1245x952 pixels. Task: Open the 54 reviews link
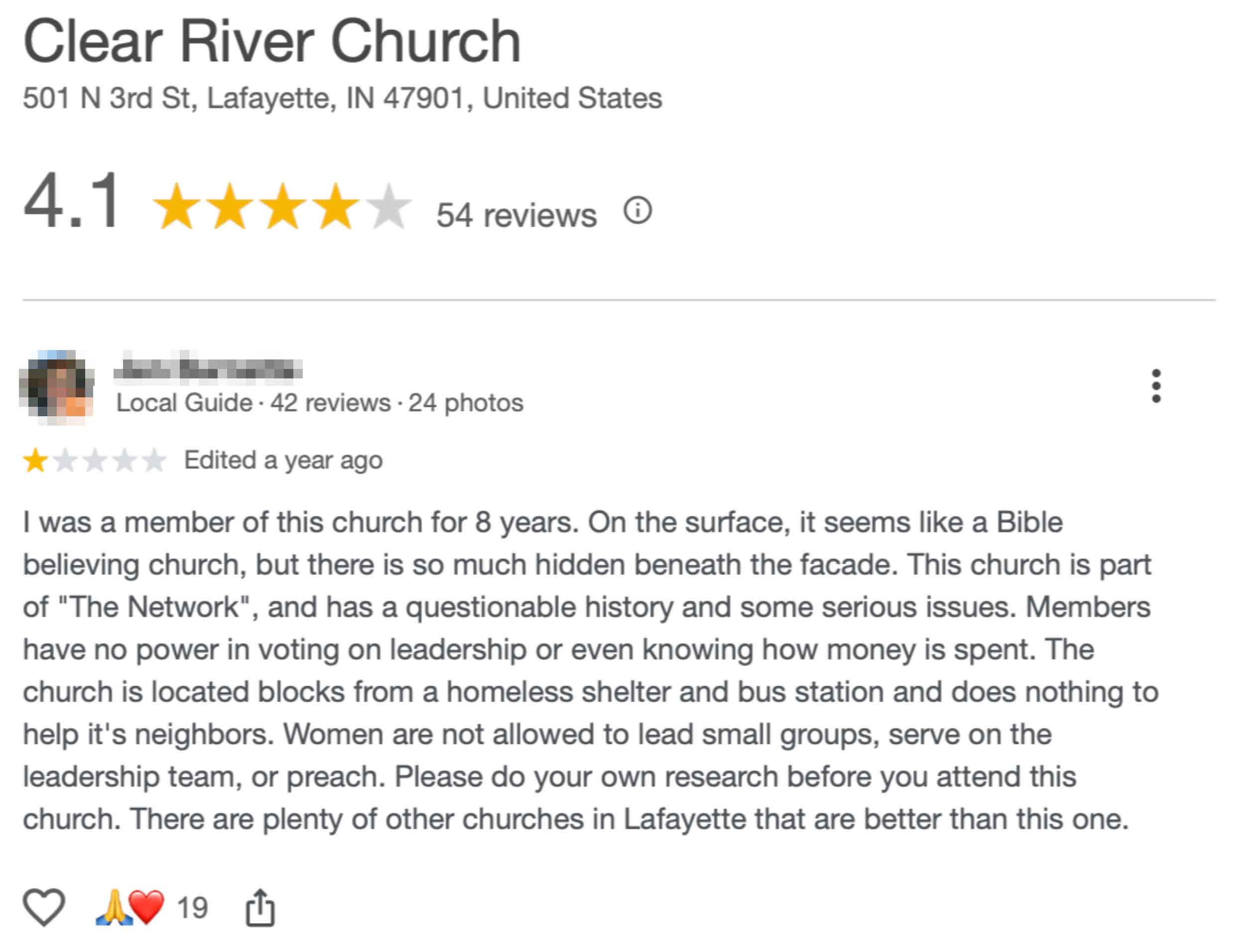click(516, 215)
